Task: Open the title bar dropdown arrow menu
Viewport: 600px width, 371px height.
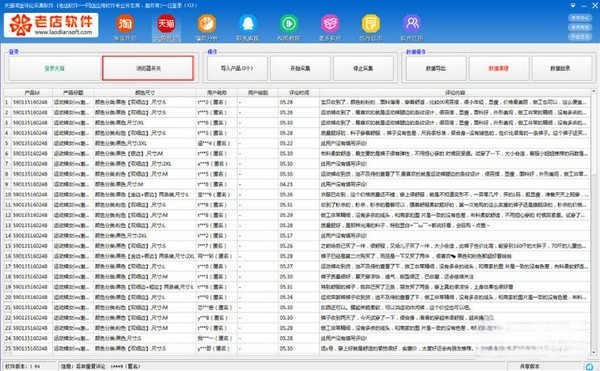Action: click(x=573, y=5)
